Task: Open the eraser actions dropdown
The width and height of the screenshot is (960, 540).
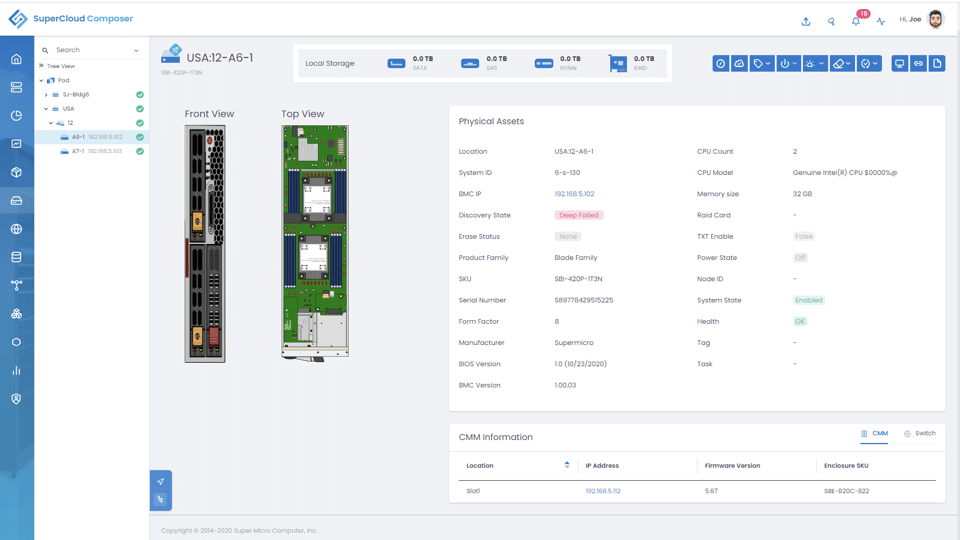Action: (842, 64)
